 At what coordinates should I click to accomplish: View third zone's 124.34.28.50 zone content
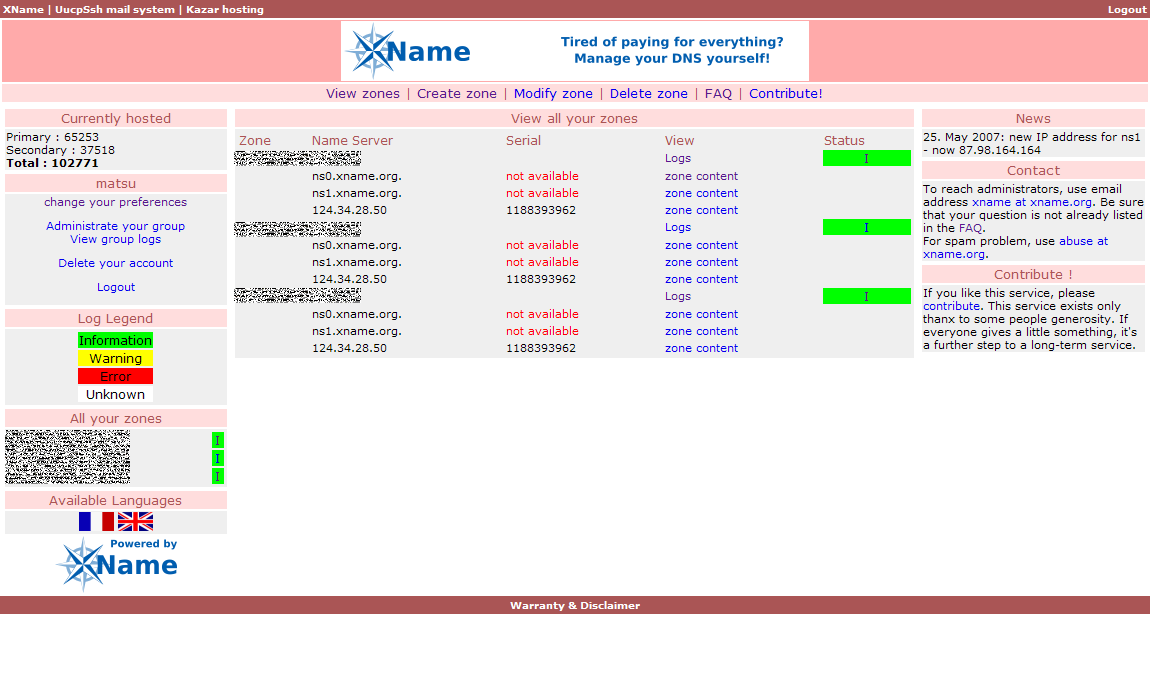(701, 348)
